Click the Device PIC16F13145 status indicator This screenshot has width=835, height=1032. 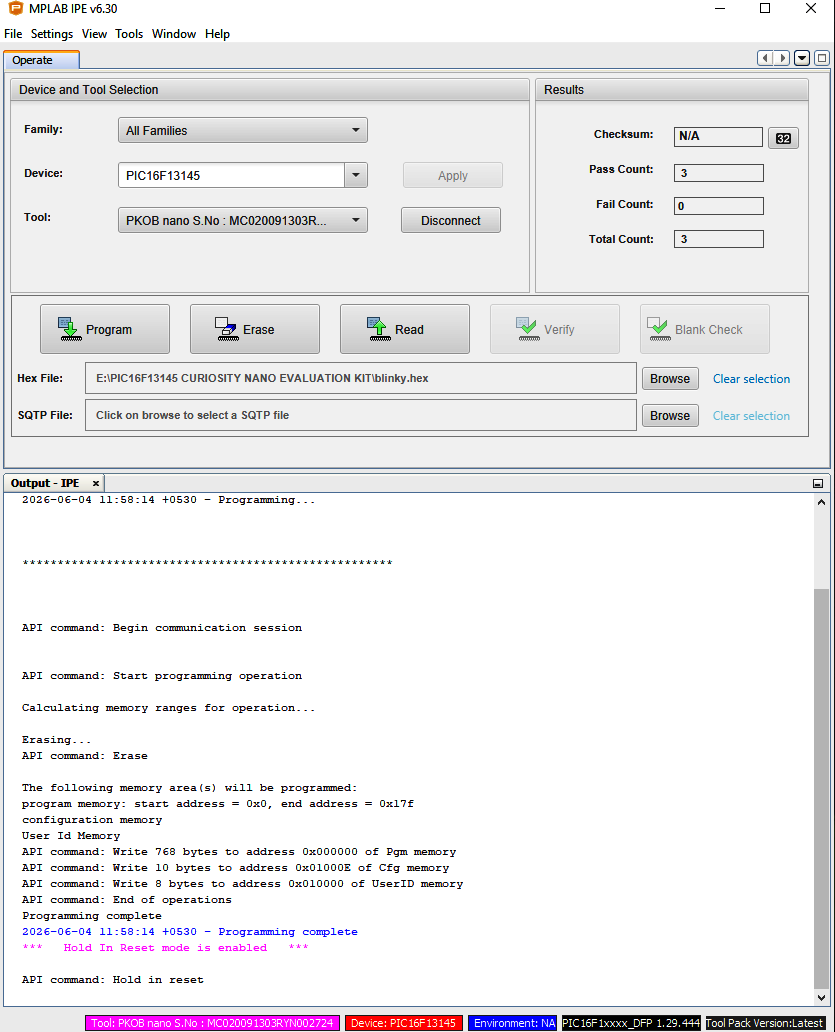pyautogui.click(x=403, y=1023)
